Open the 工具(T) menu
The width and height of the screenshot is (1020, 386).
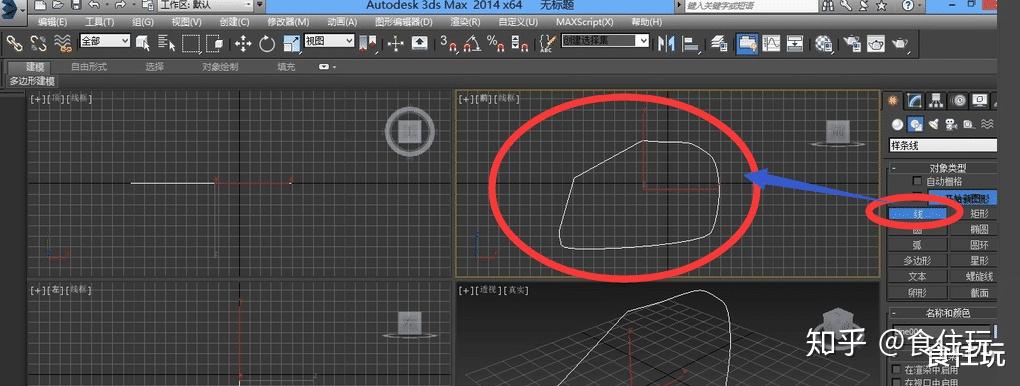[100, 21]
